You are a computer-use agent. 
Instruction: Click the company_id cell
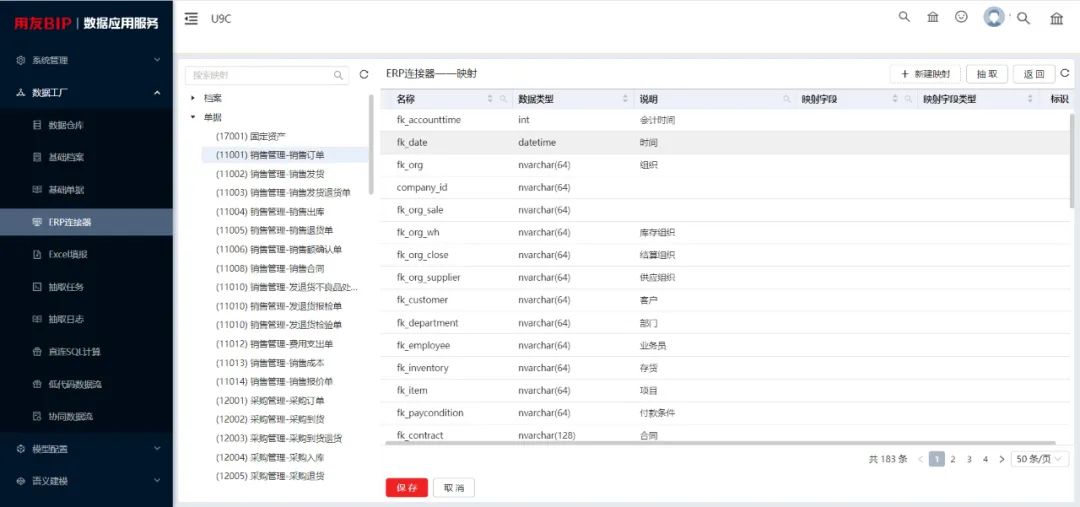coord(422,187)
